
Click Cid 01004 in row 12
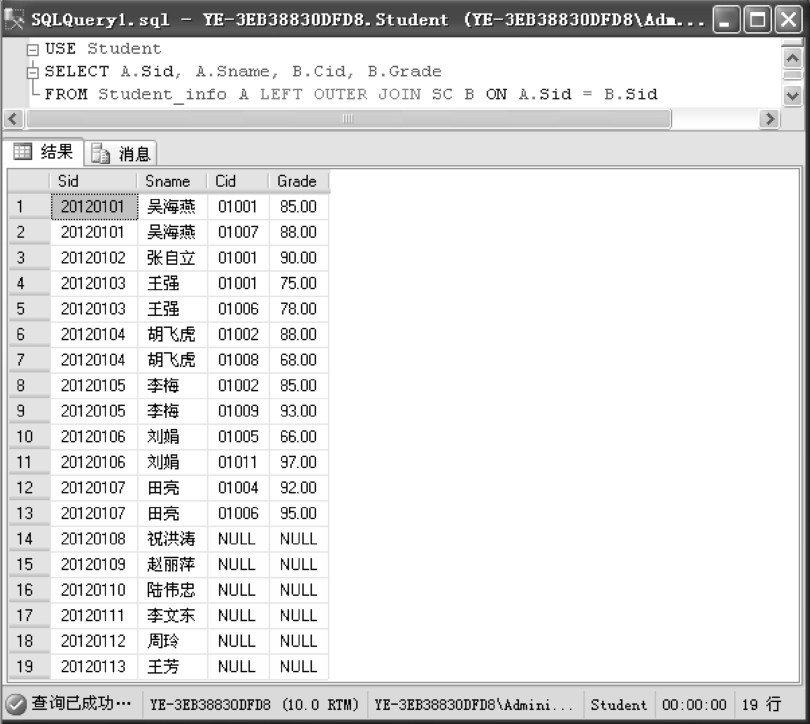click(x=238, y=487)
